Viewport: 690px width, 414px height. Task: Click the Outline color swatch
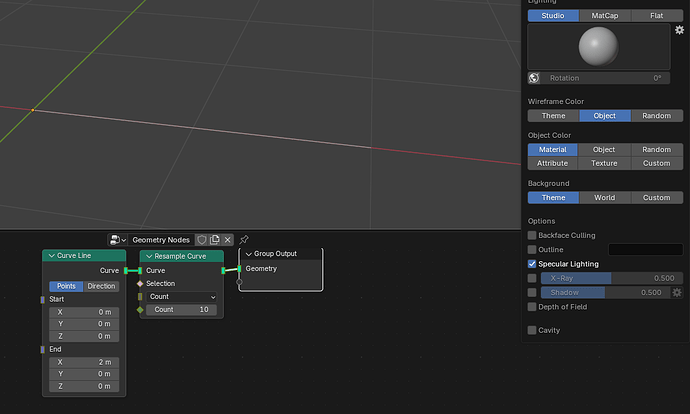646,249
